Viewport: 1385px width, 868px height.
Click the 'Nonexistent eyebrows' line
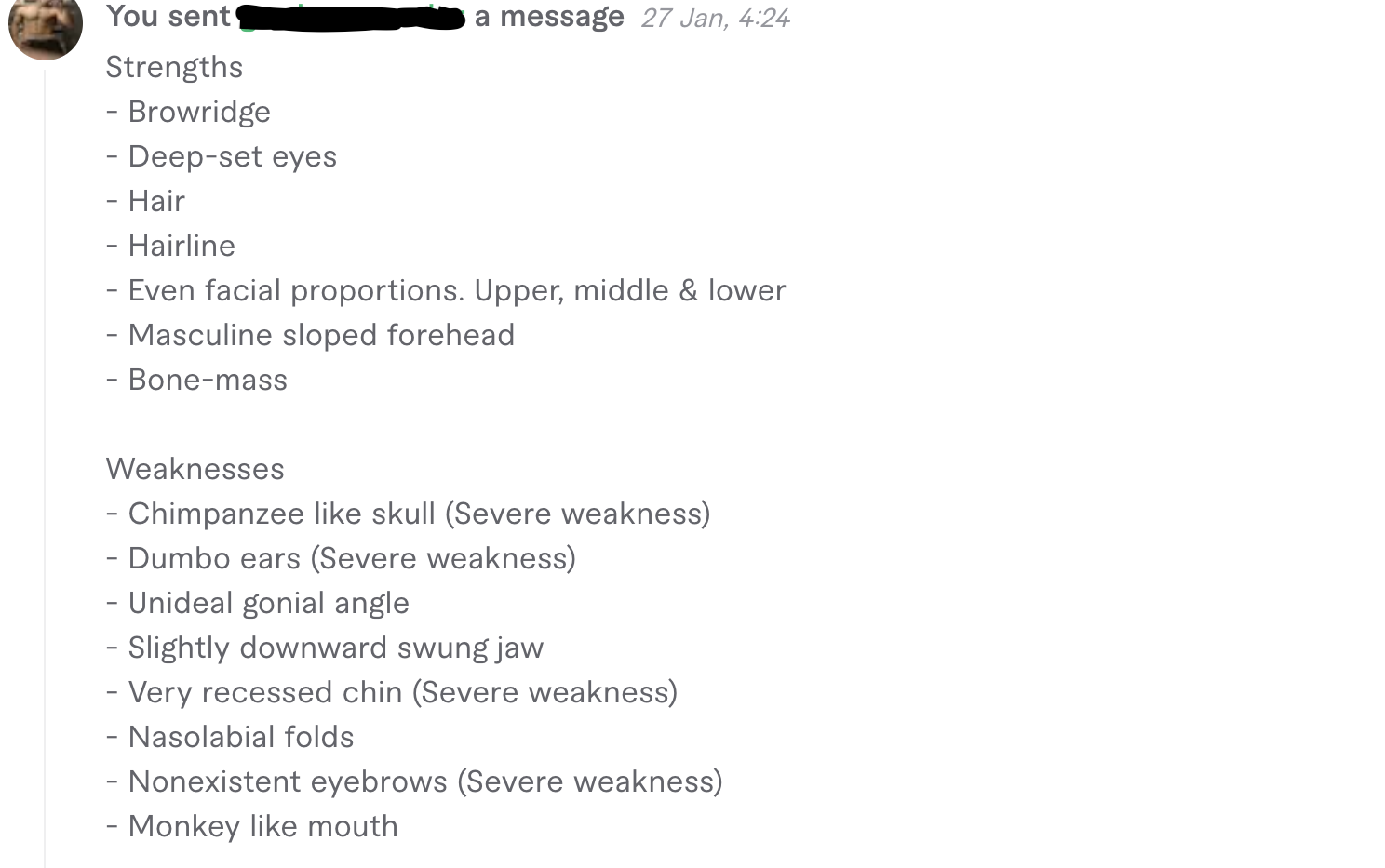click(x=414, y=781)
